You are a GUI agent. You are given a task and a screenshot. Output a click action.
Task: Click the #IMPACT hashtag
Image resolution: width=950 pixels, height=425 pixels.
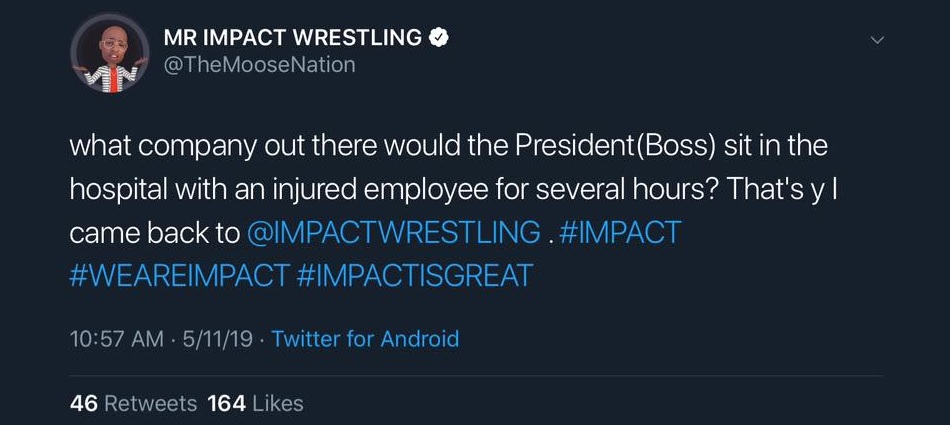pyautogui.click(x=620, y=233)
